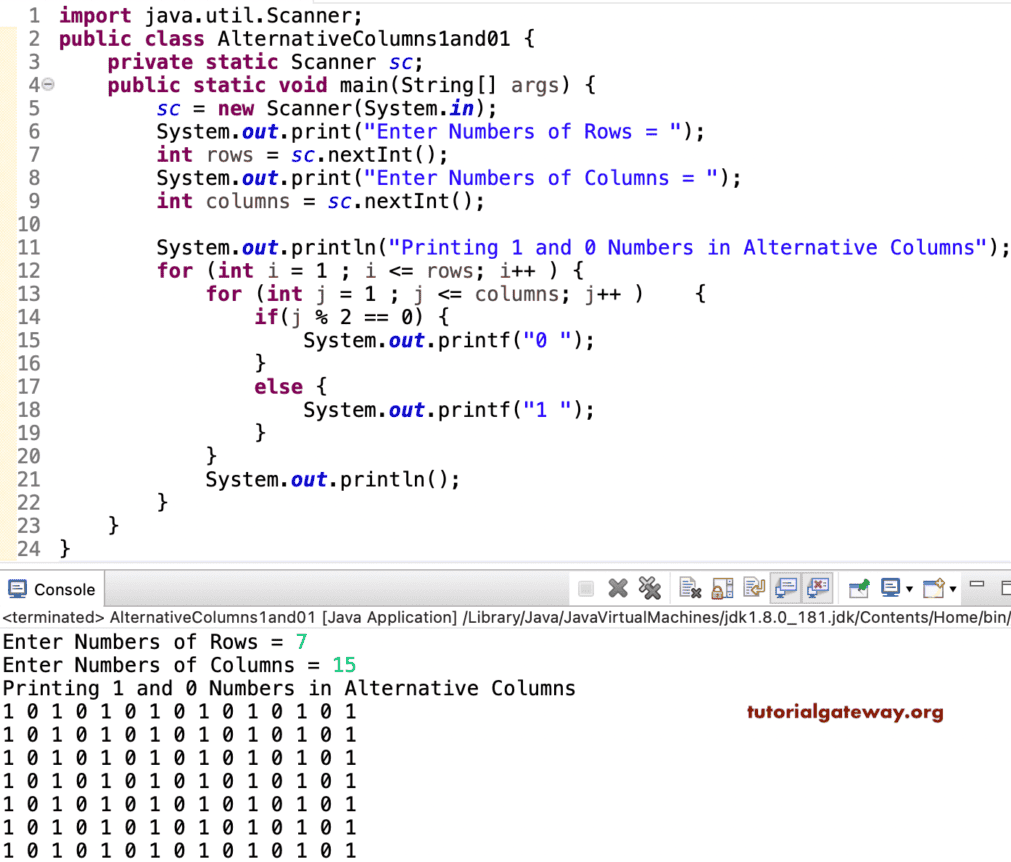Visit the tutorialgateway.org link
1011x862 pixels.
point(845,713)
